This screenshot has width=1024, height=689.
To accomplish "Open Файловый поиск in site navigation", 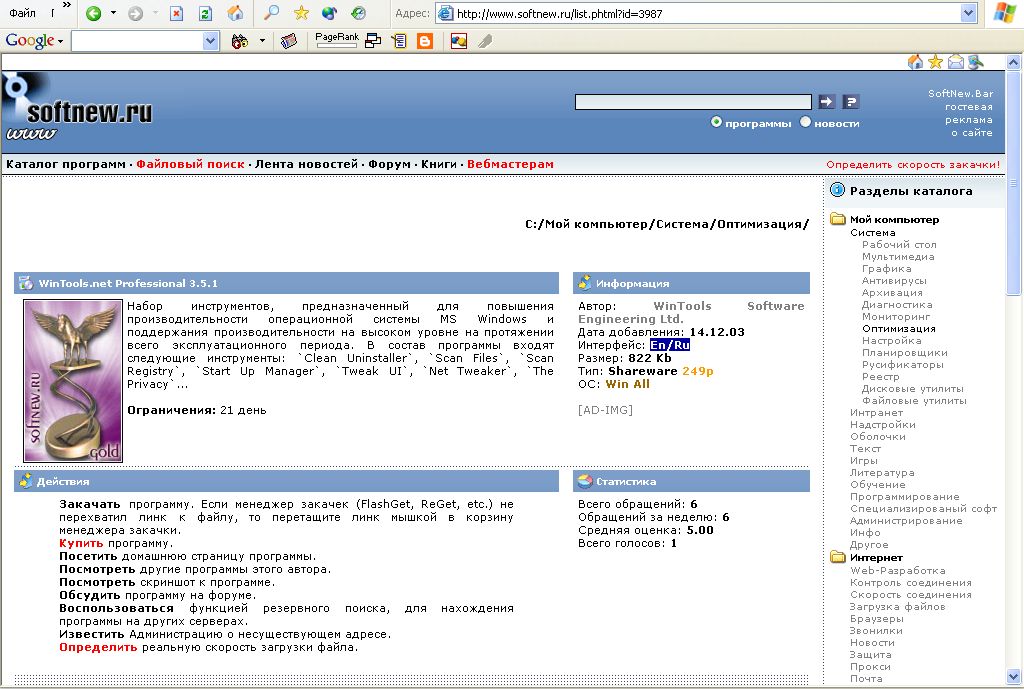I will 190,164.
